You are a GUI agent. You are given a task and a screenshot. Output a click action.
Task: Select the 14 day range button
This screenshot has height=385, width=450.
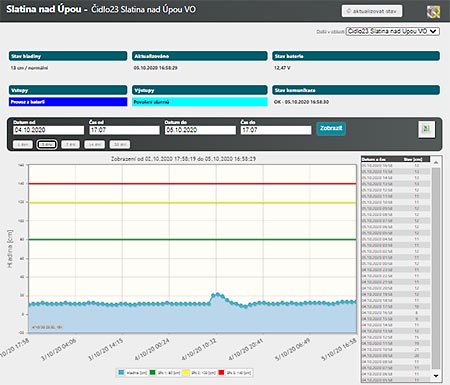(x=95, y=144)
